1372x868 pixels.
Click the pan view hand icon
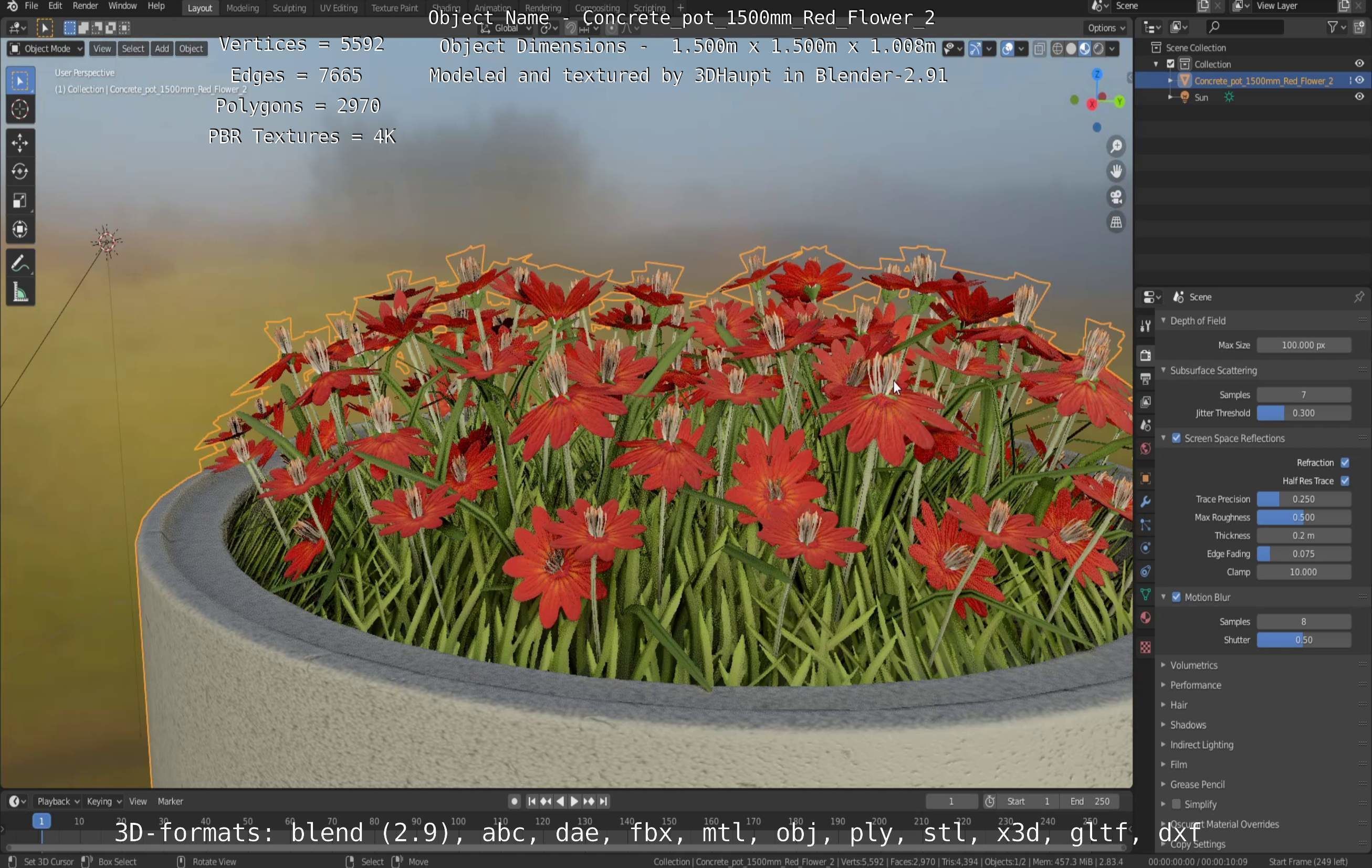tap(1116, 172)
